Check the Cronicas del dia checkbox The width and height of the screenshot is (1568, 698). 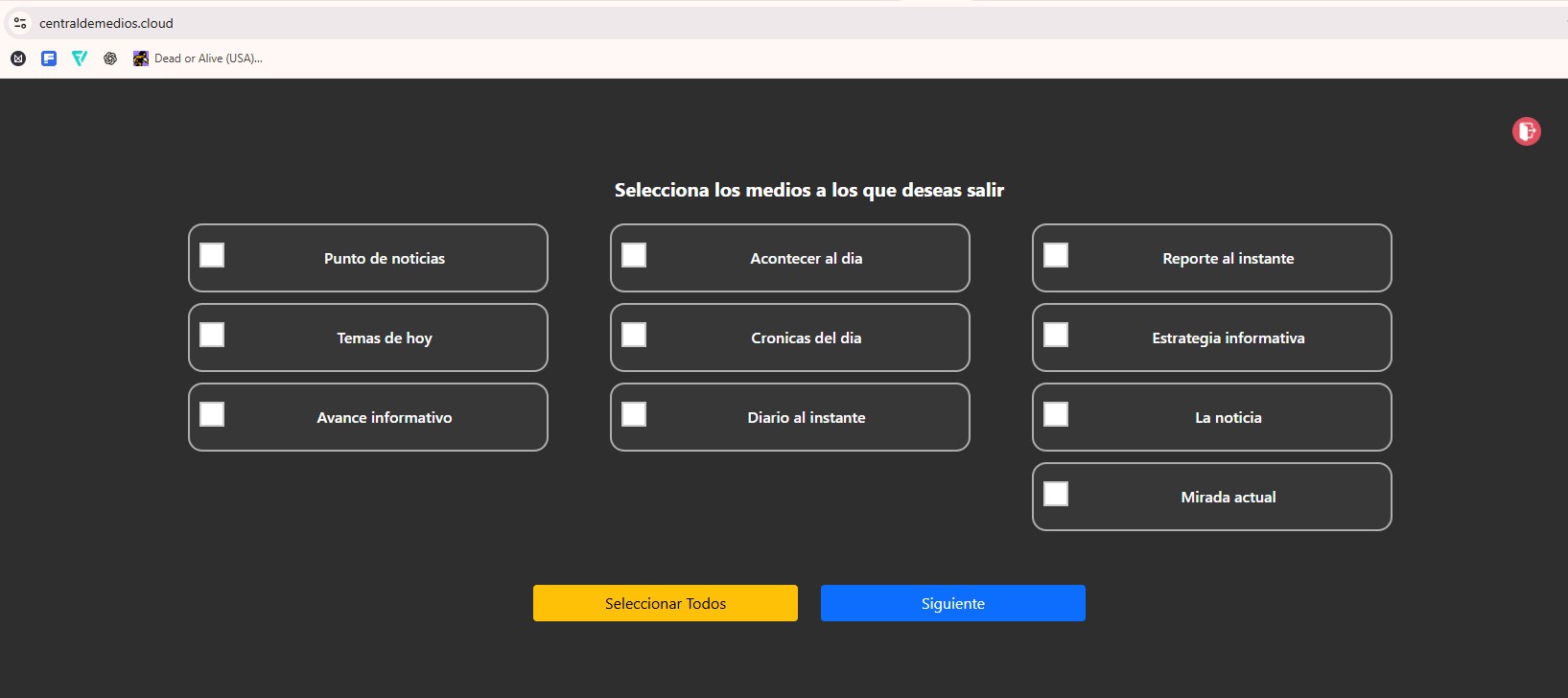(634, 335)
